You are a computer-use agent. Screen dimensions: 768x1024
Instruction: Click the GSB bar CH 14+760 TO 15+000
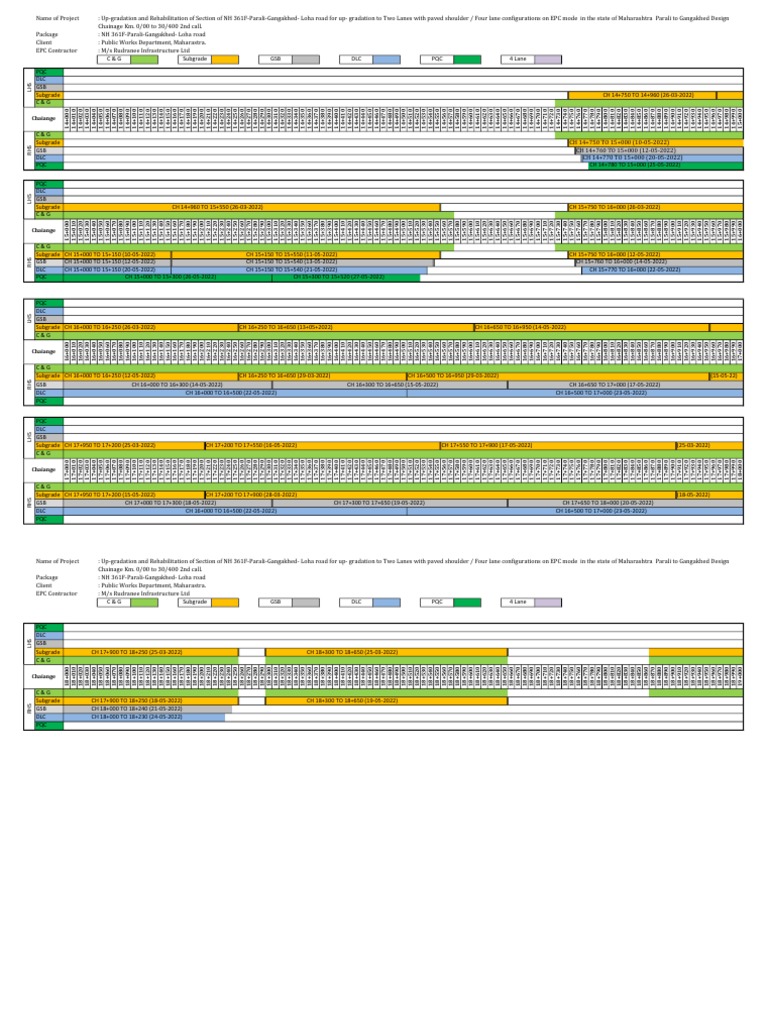[x=659, y=150]
